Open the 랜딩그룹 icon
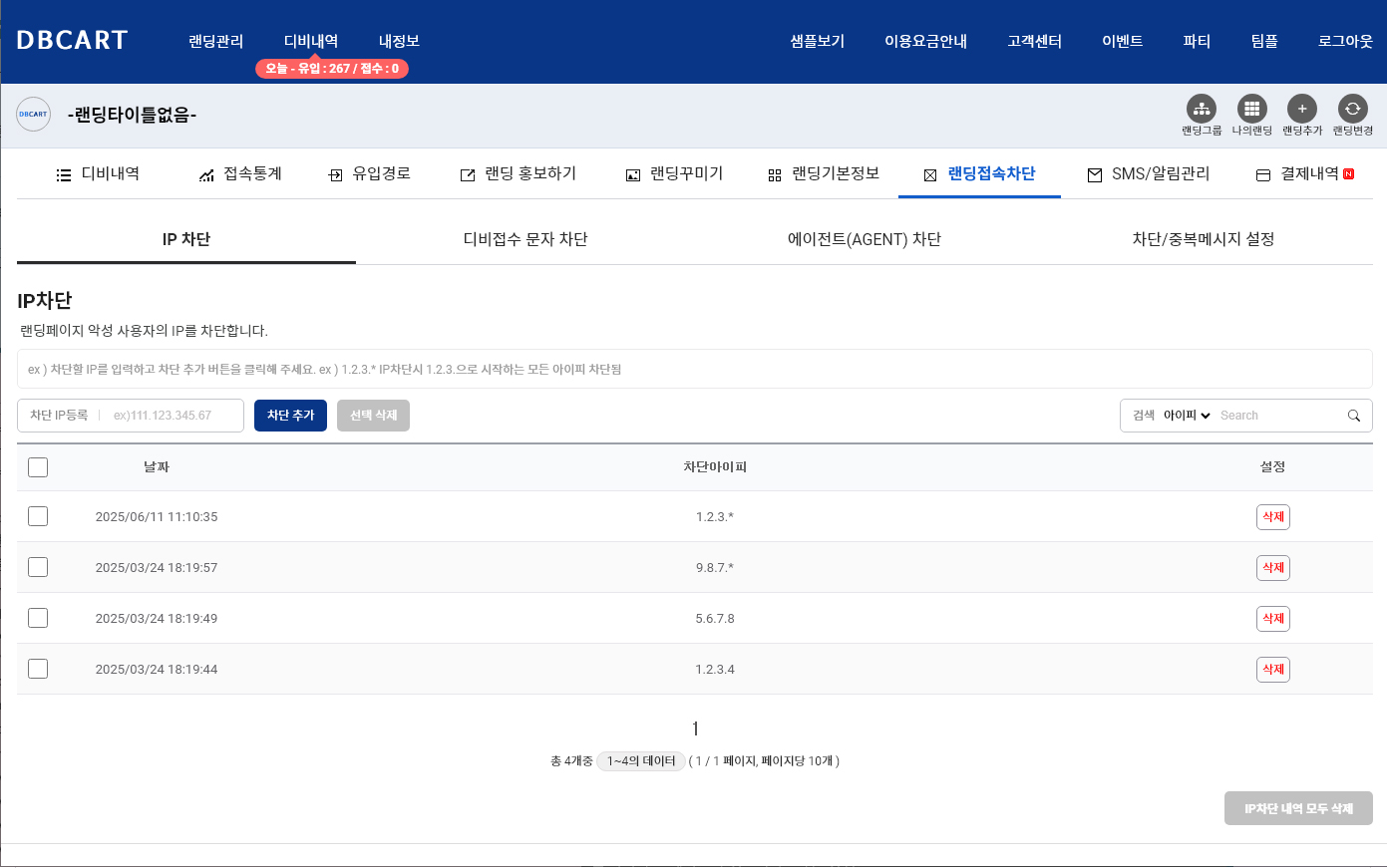 tap(1202, 109)
